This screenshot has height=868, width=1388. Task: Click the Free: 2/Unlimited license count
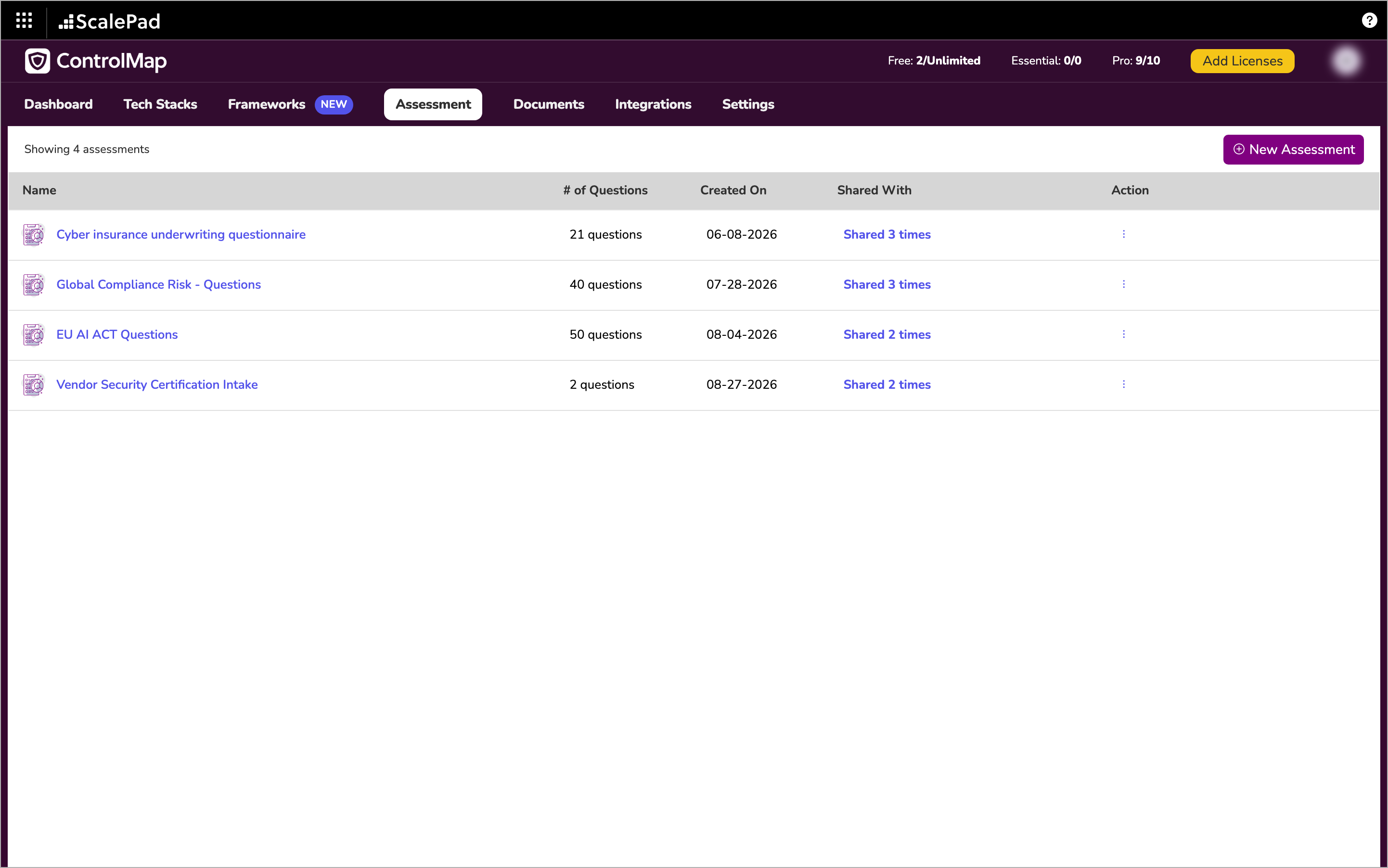[934, 61]
